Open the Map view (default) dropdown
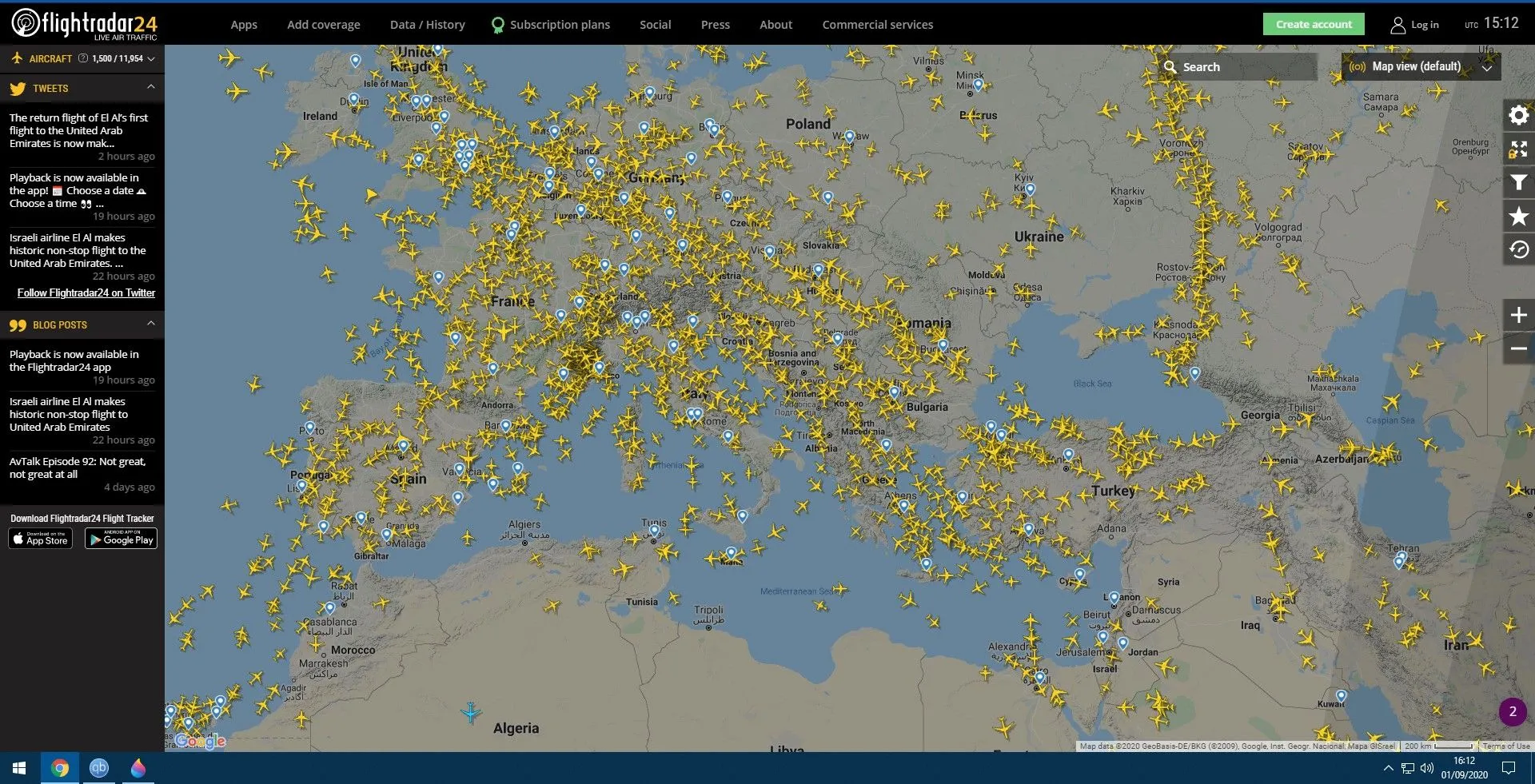The image size is (1535, 784). click(x=1421, y=67)
